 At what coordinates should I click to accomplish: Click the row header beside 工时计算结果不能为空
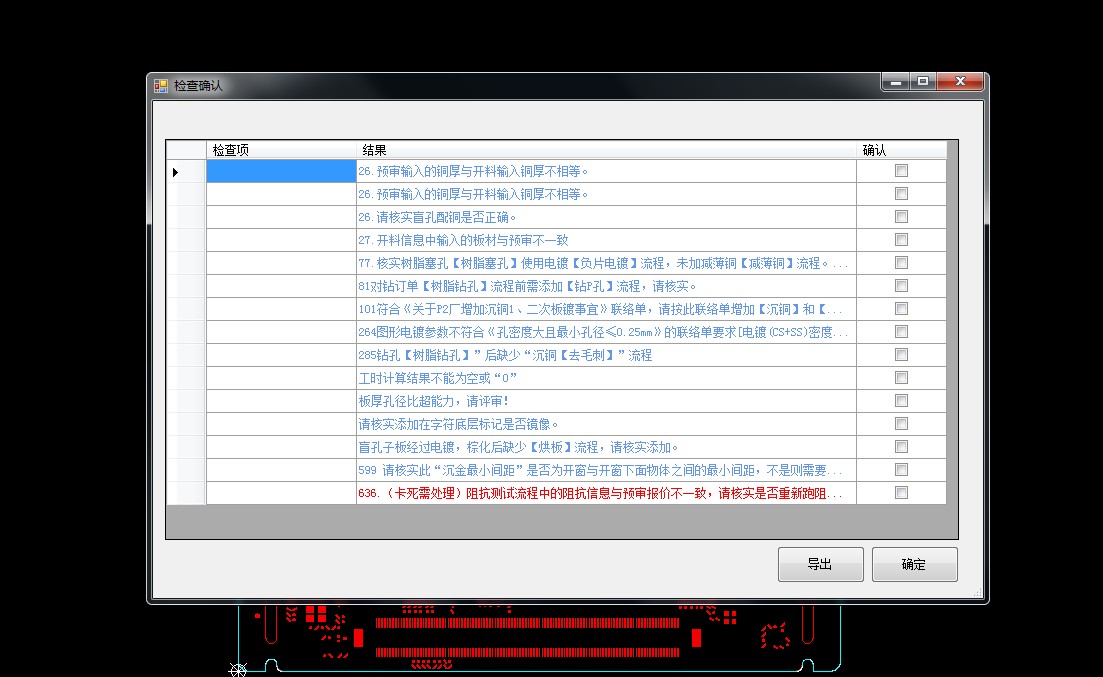click(x=186, y=378)
